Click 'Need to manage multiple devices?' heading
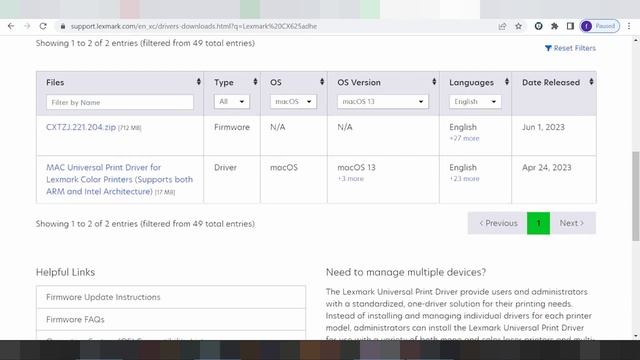 click(406, 272)
